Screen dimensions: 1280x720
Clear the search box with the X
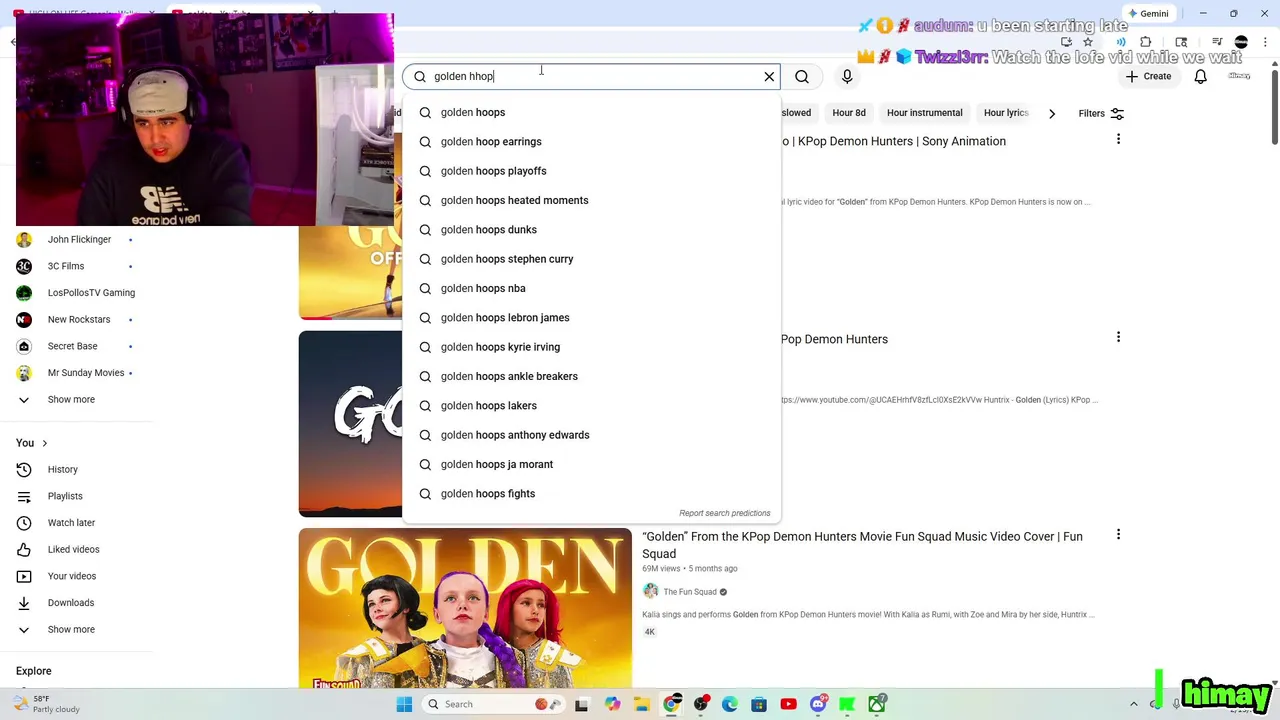pyautogui.click(x=769, y=76)
